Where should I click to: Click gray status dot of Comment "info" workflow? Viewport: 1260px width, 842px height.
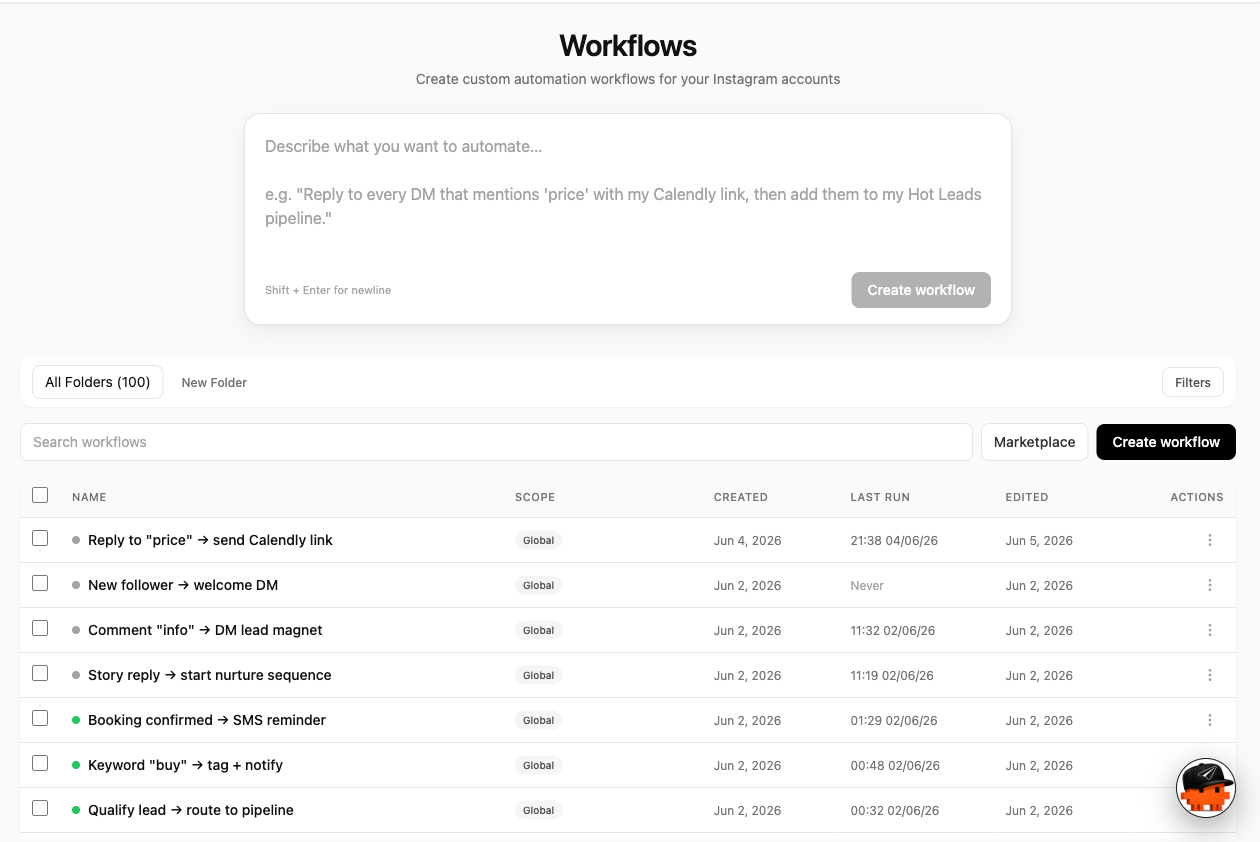76,630
